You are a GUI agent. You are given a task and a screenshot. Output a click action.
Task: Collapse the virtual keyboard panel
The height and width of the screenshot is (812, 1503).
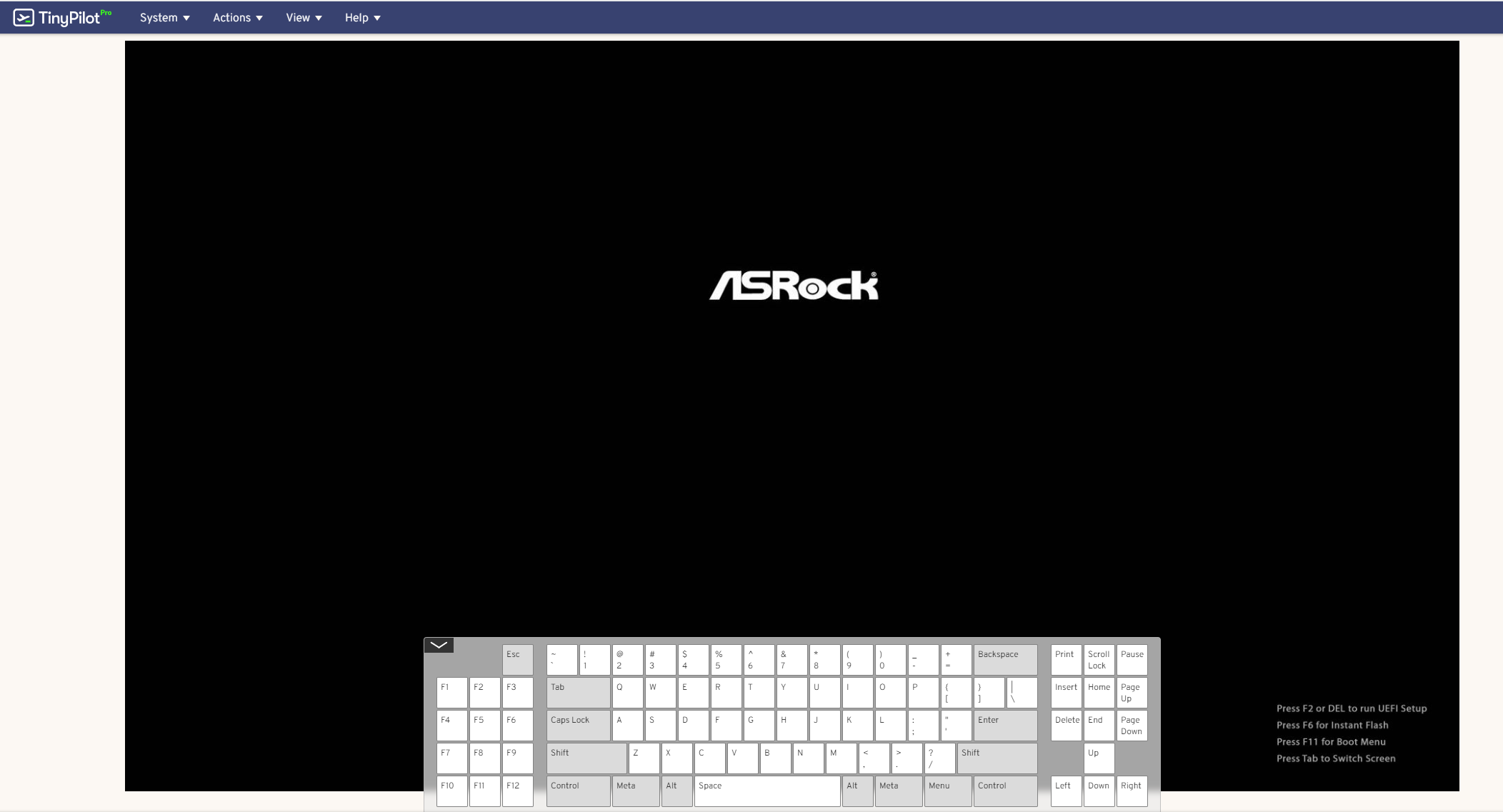tap(438, 644)
